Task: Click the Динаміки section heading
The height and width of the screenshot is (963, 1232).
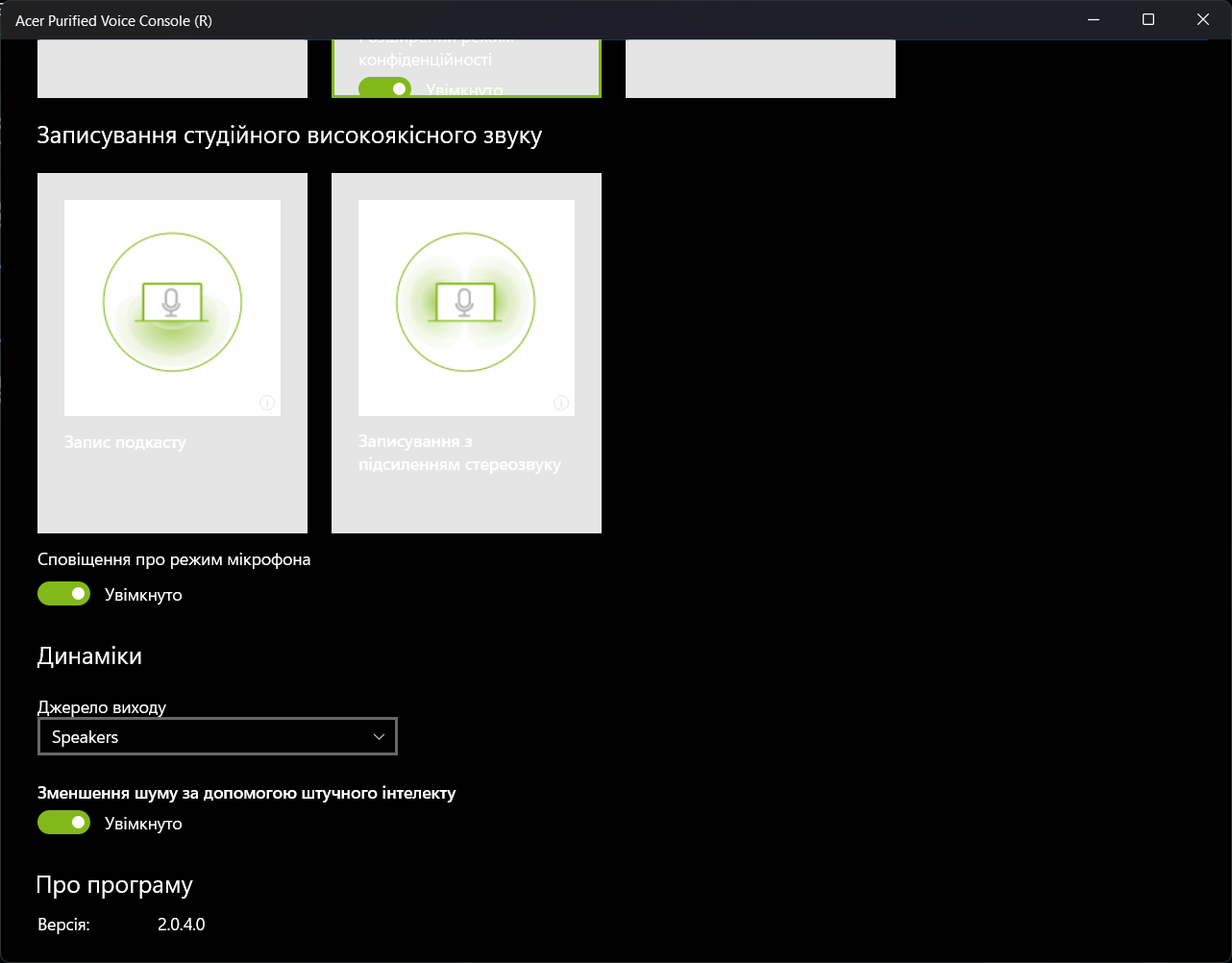Action: click(x=89, y=656)
